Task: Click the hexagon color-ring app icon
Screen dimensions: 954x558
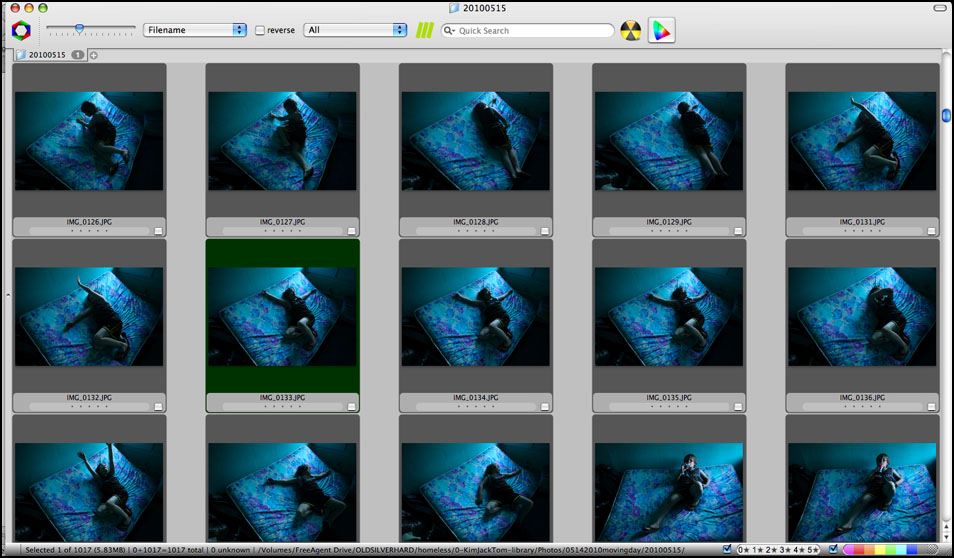Action: click(21, 30)
